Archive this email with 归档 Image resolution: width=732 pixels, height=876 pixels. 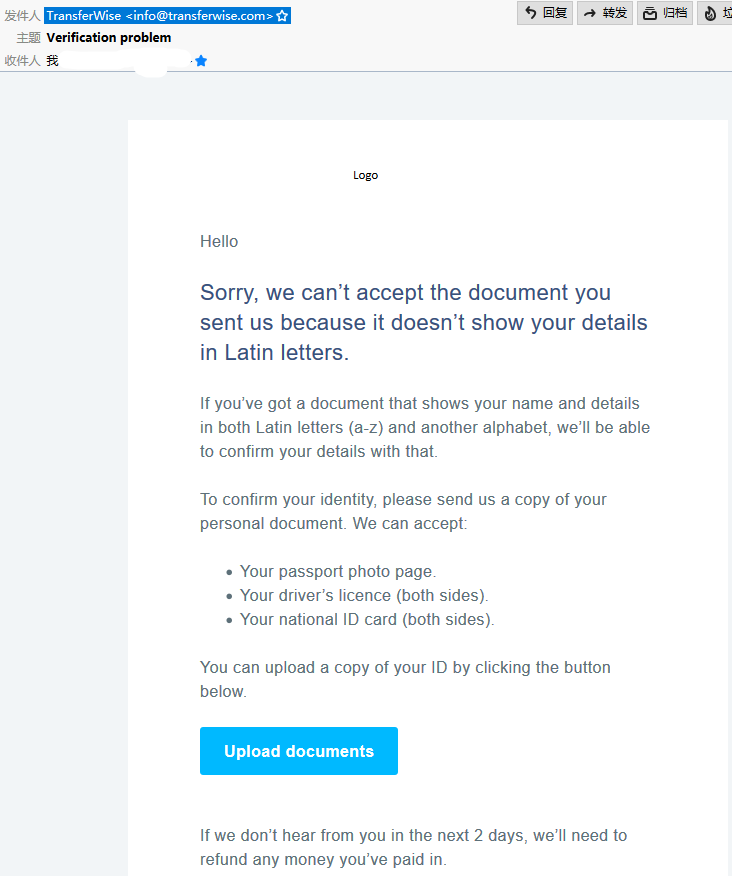click(x=665, y=13)
